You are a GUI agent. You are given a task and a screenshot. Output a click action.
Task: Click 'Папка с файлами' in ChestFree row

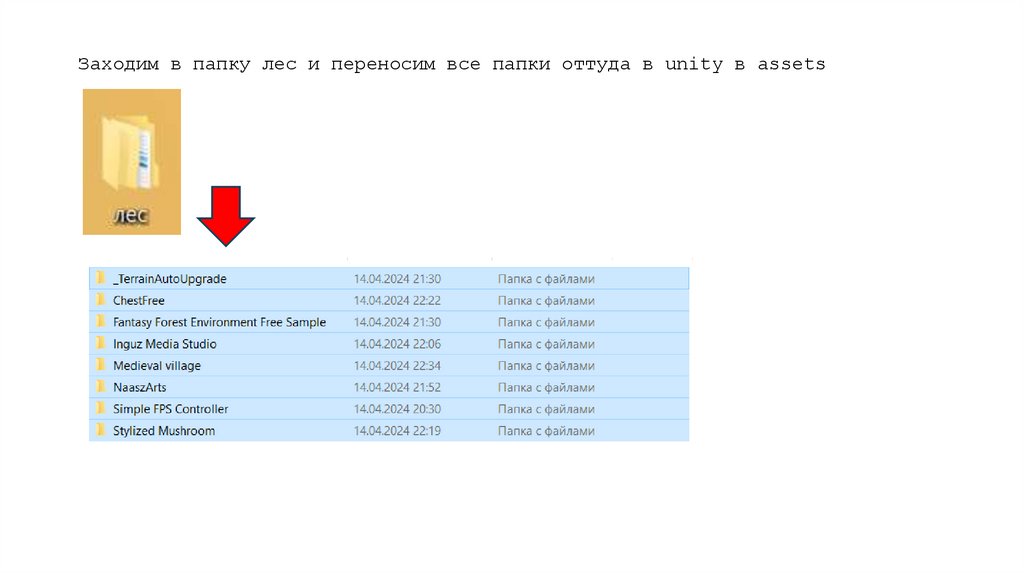[546, 300]
